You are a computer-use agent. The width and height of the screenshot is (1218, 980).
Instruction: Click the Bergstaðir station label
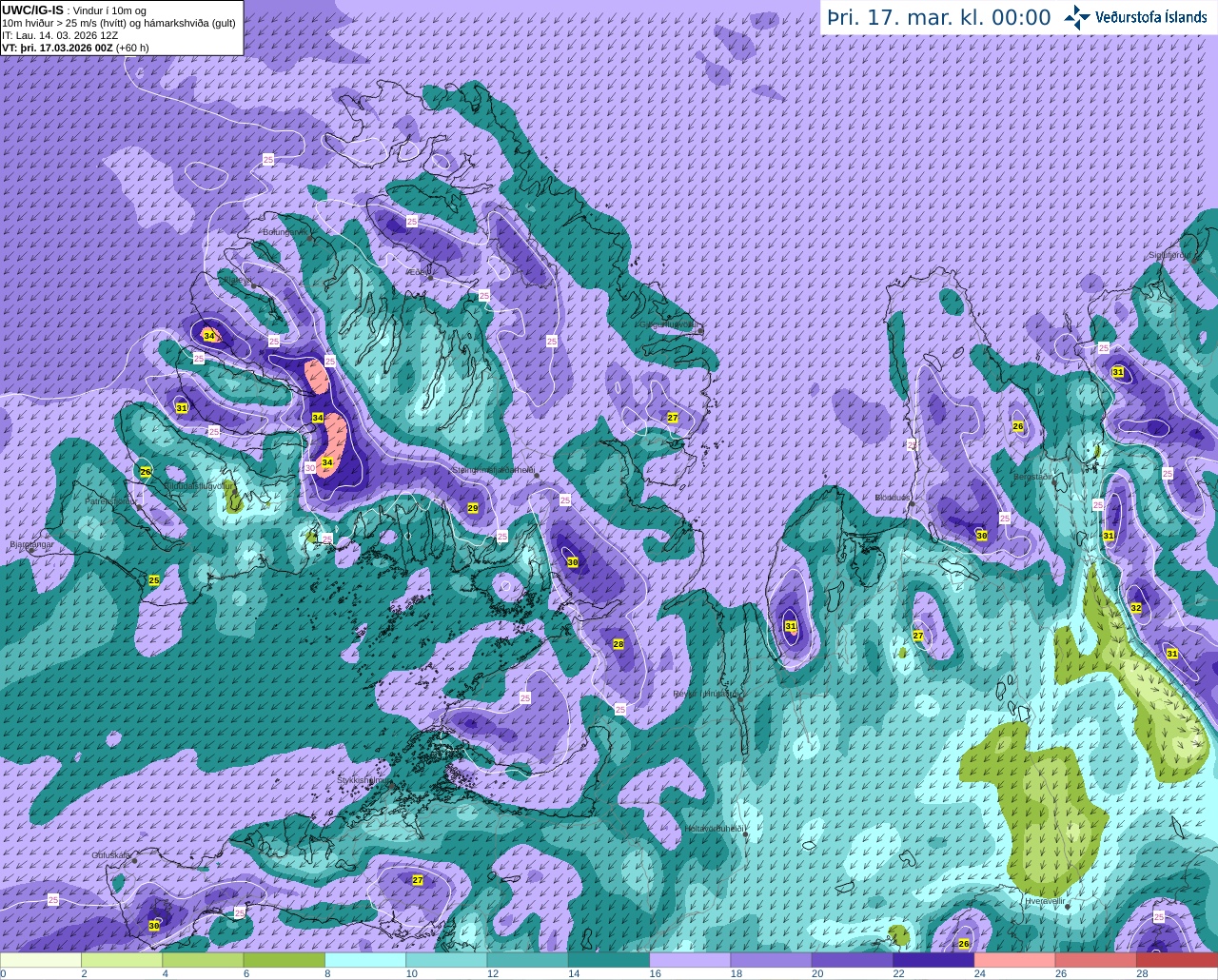[x=1035, y=476]
